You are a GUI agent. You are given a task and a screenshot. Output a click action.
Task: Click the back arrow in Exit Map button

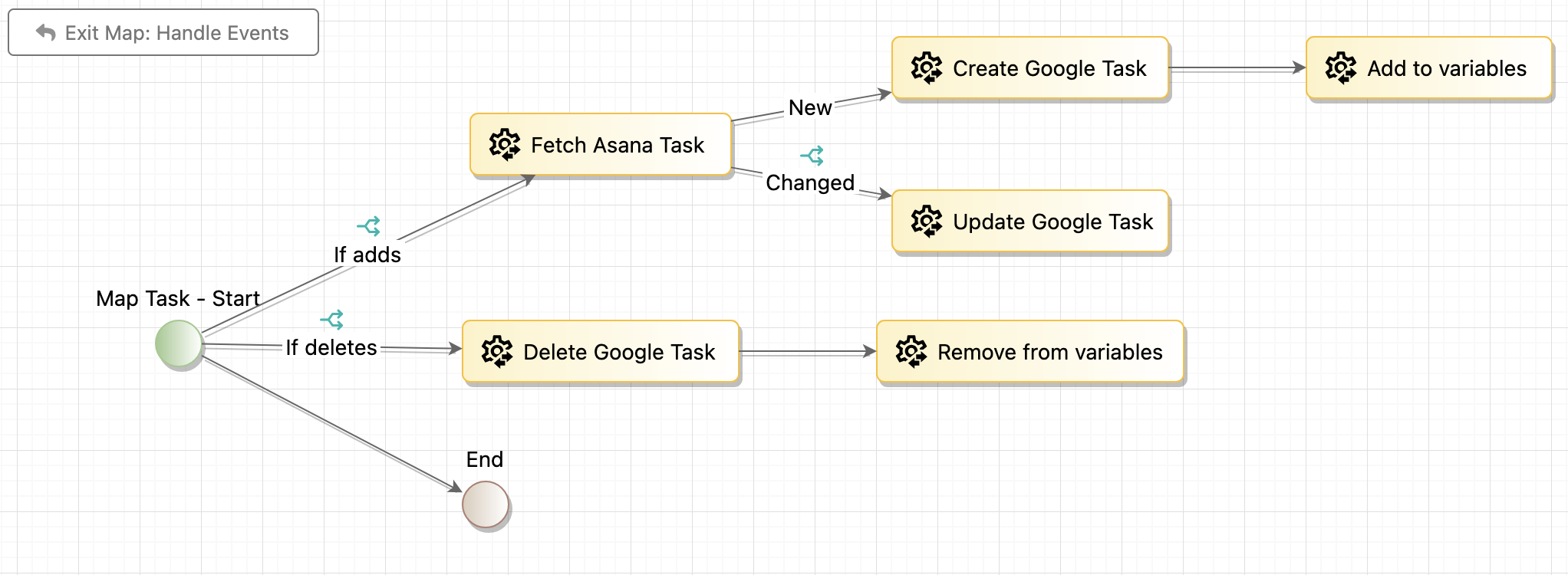coord(46,33)
